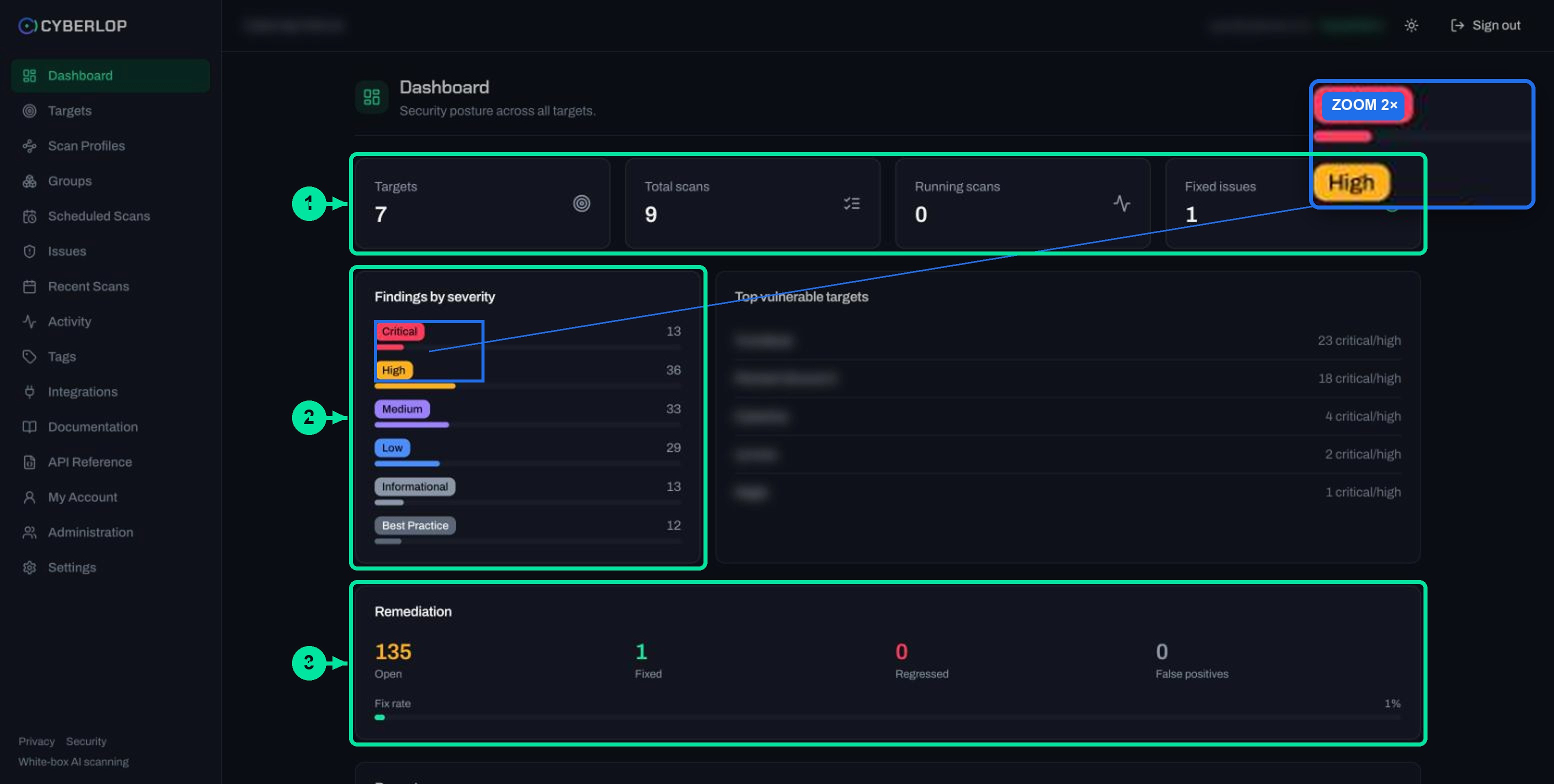Click the API Reference file icon
1554x784 pixels.
[x=29, y=462]
